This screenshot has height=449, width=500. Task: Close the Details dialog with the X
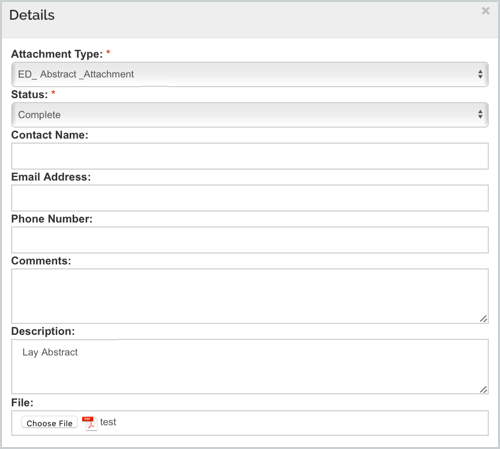pyautogui.click(x=485, y=11)
